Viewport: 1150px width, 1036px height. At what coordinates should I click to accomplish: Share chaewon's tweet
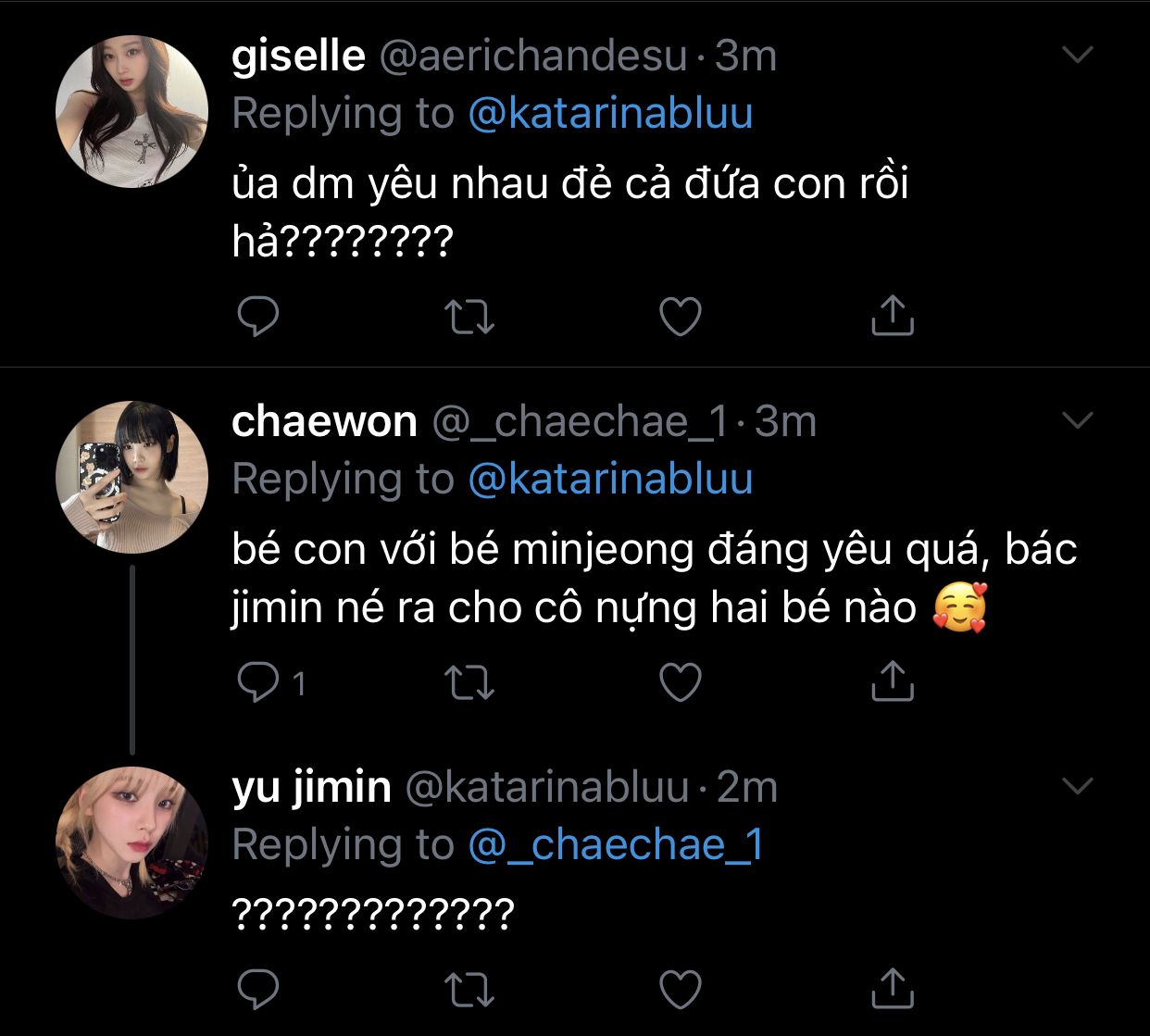tap(893, 681)
